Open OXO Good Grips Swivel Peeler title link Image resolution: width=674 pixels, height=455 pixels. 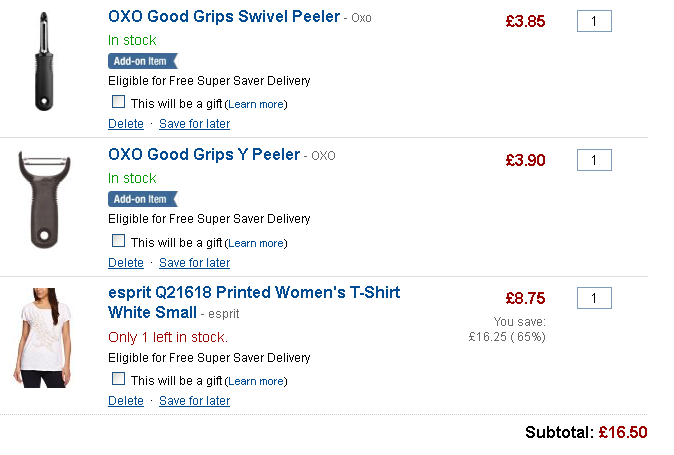[x=224, y=17]
